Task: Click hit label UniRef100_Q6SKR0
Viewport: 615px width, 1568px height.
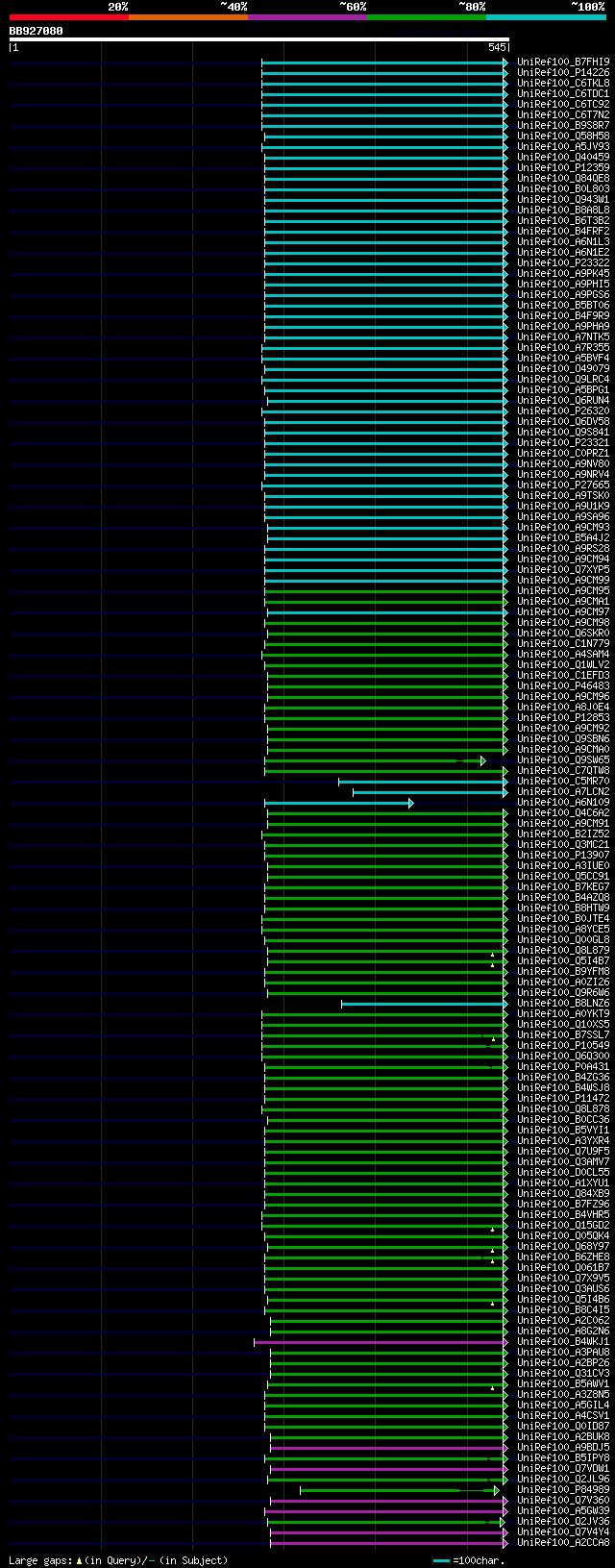Action: coord(563,633)
